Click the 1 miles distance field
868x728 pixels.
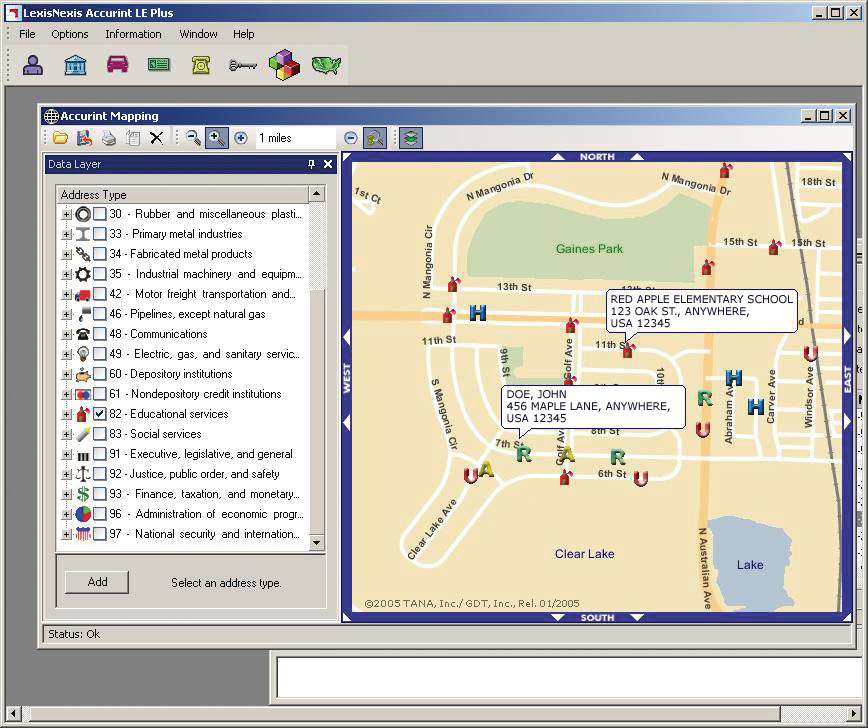click(x=295, y=138)
